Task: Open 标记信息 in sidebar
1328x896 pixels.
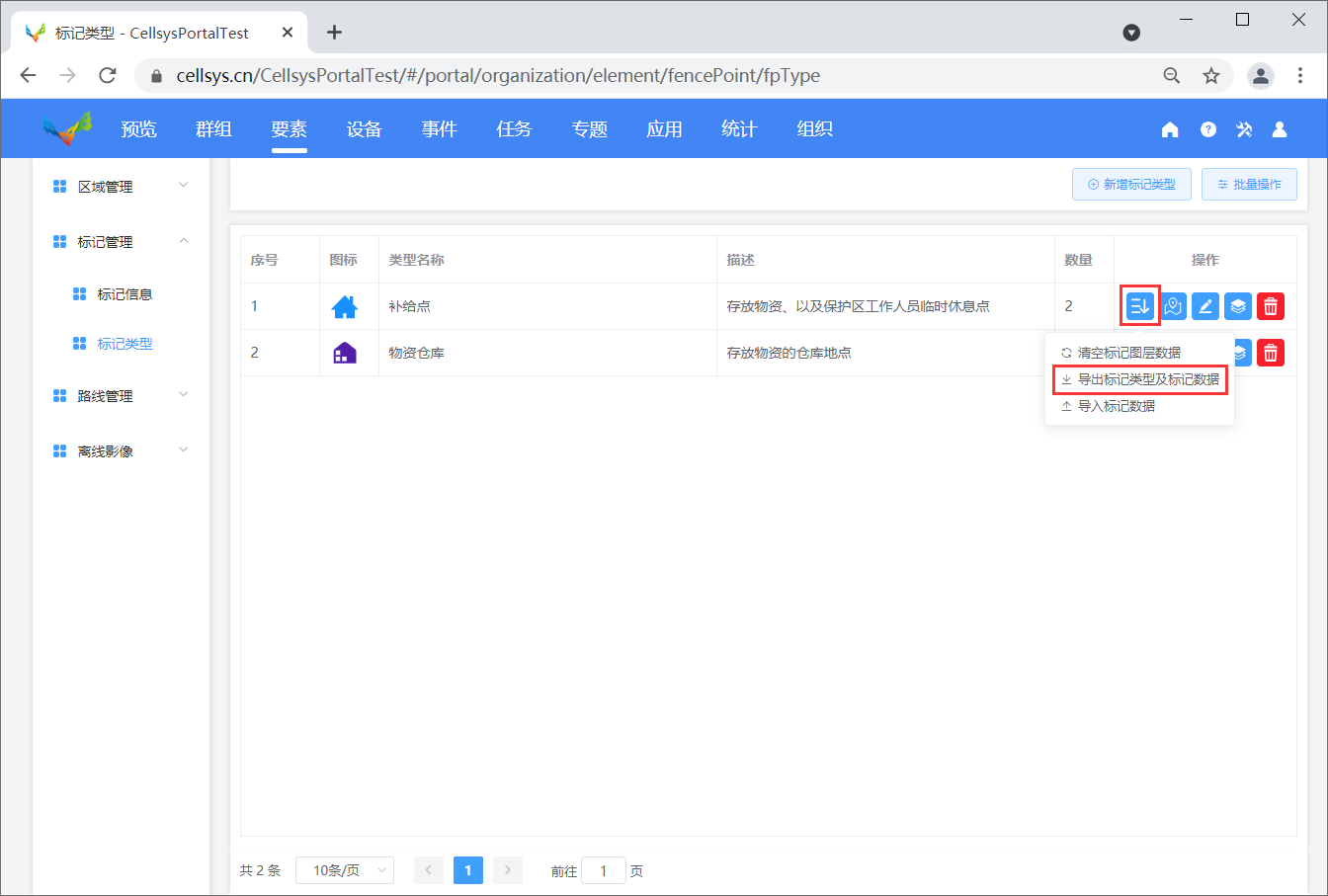Action: tap(124, 294)
